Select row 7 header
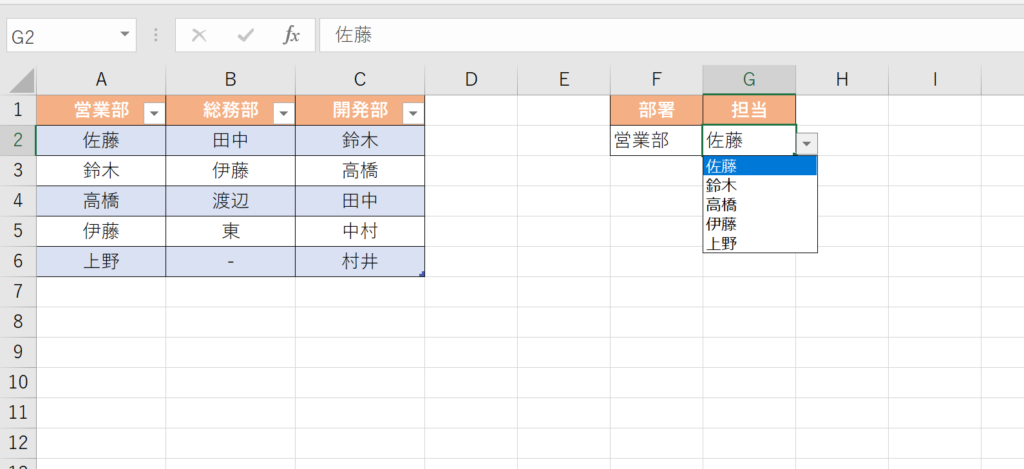 [17, 292]
